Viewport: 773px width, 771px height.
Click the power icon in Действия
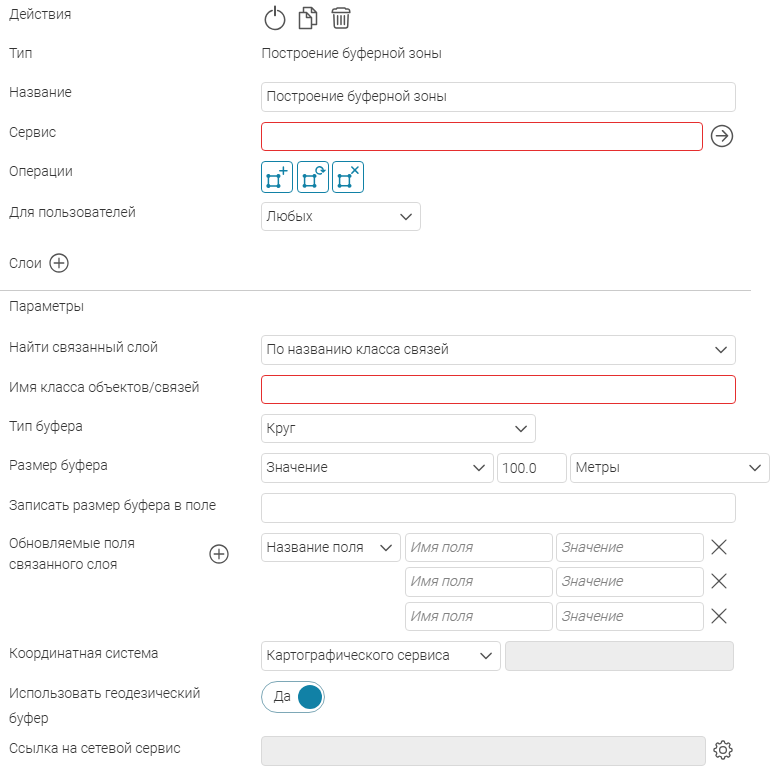click(x=275, y=19)
